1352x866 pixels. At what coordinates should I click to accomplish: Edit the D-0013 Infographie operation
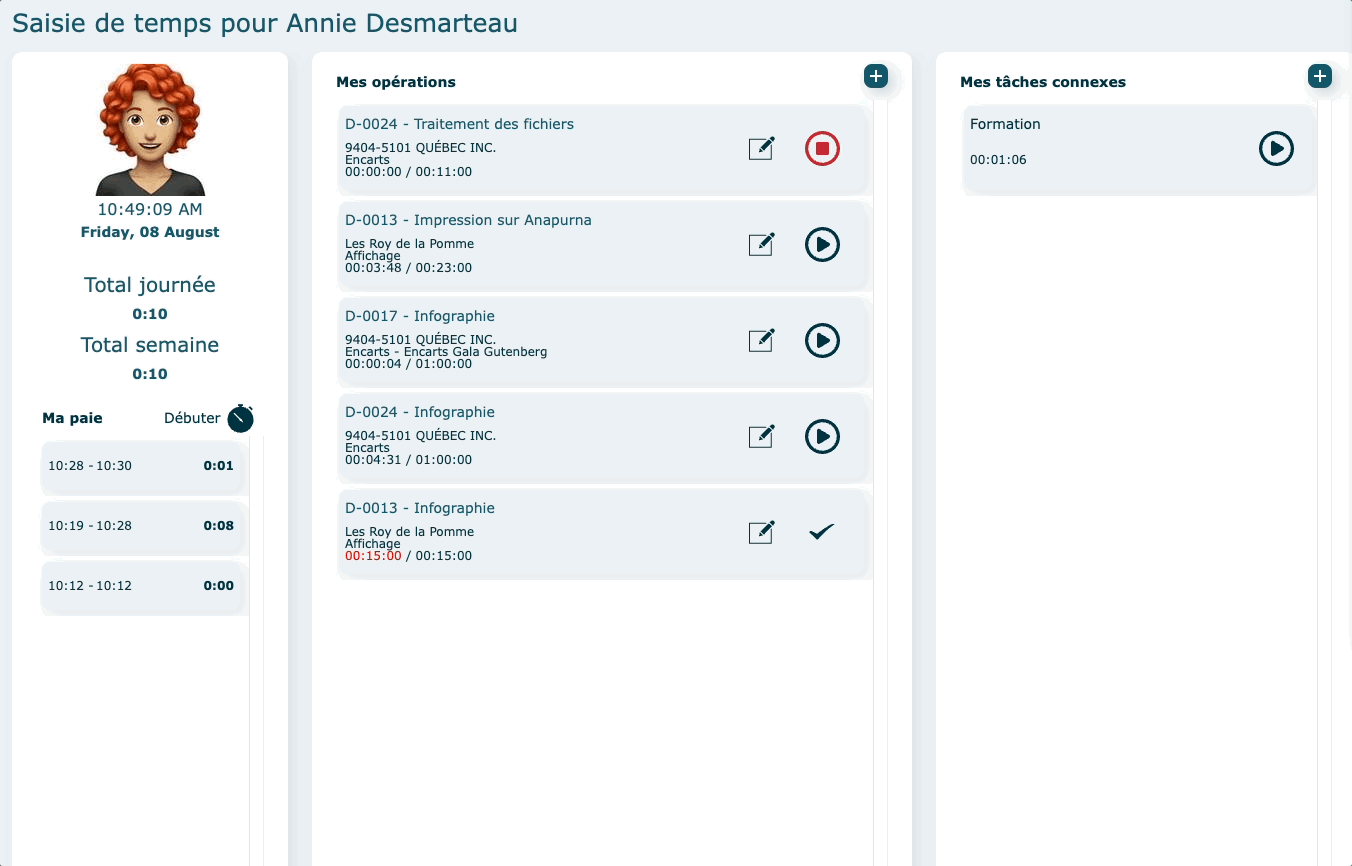pos(761,533)
